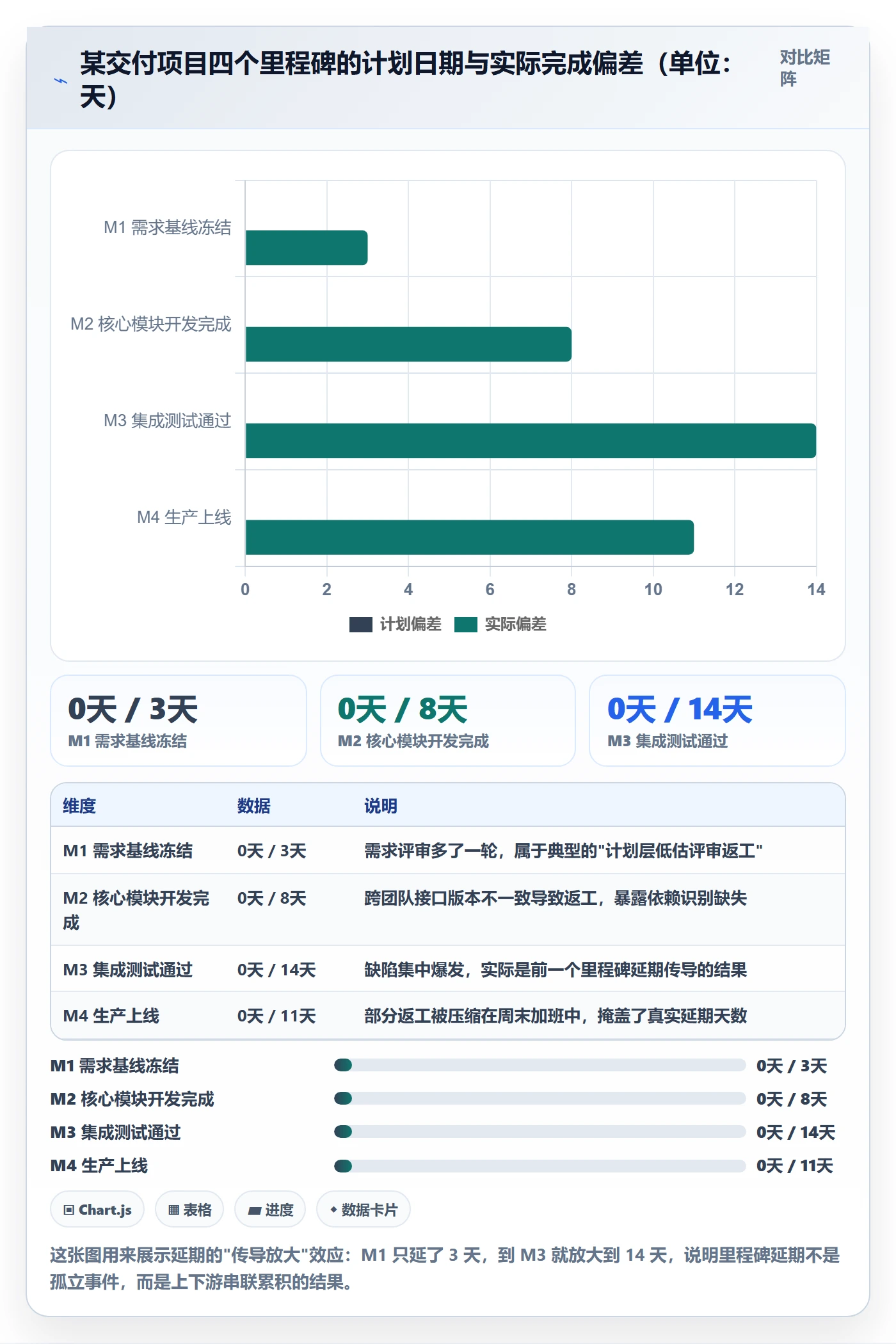Select the 进度 tag
The width and height of the screenshot is (896, 1344).
coord(270,1210)
